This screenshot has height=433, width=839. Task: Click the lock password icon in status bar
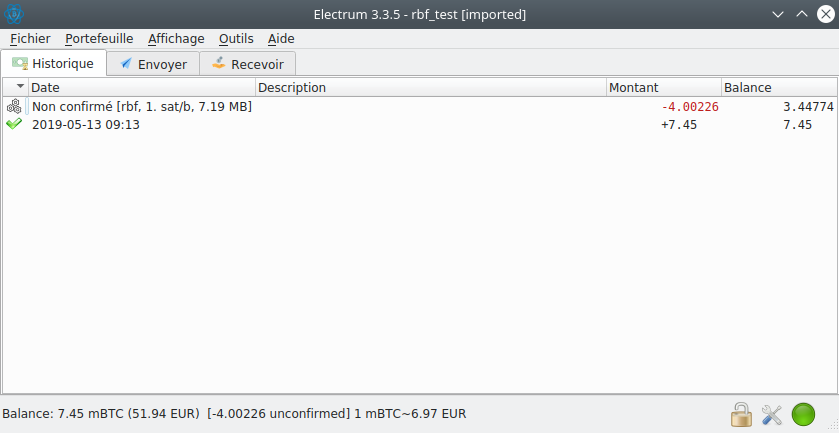[741, 414]
